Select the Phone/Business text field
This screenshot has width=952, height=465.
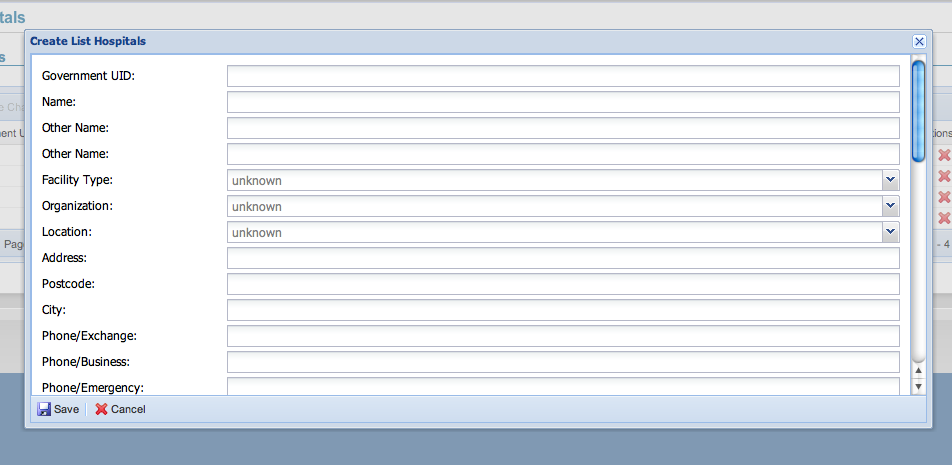click(563, 362)
